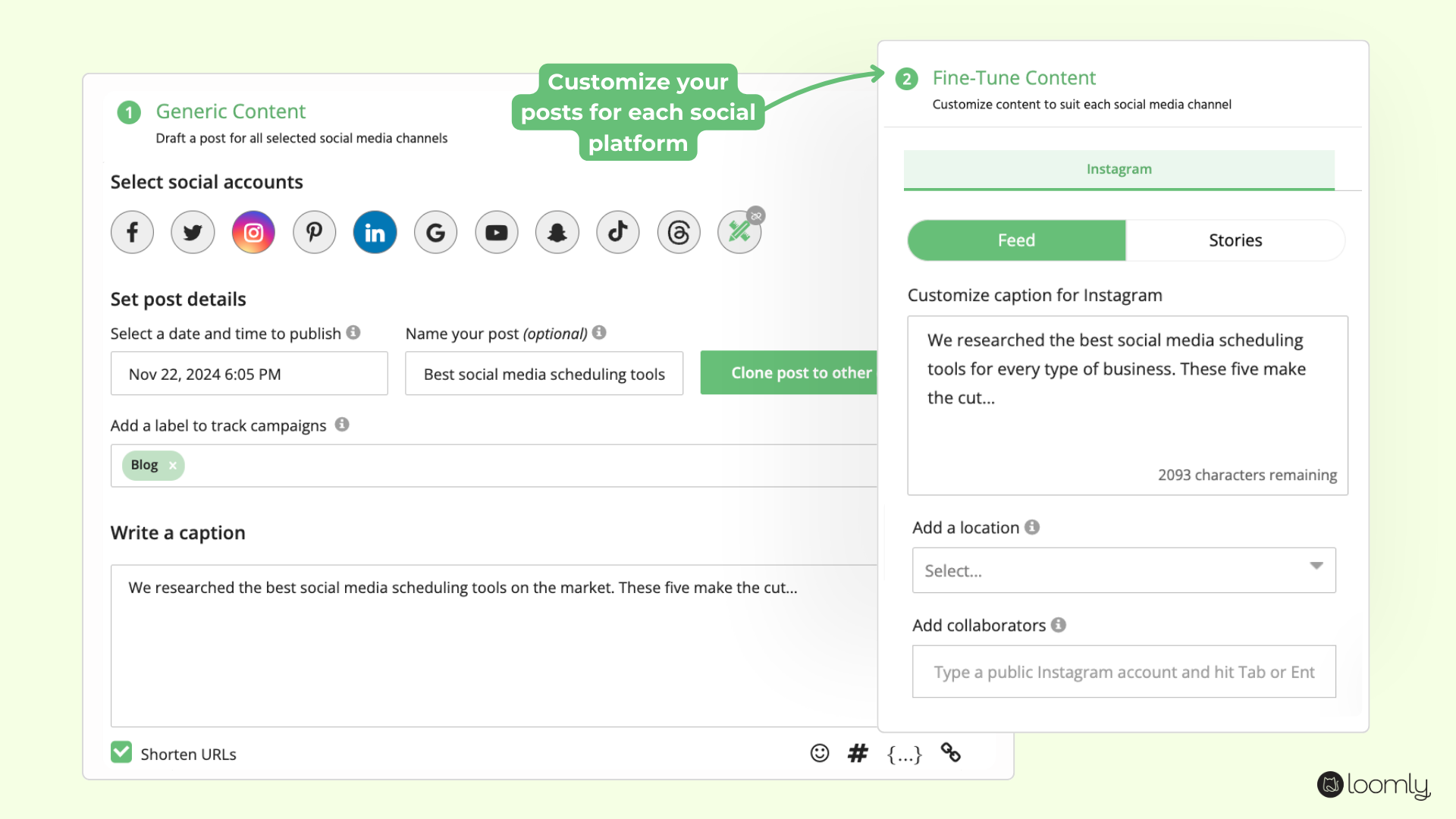Click the Instagram social account icon

tap(253, 232)
